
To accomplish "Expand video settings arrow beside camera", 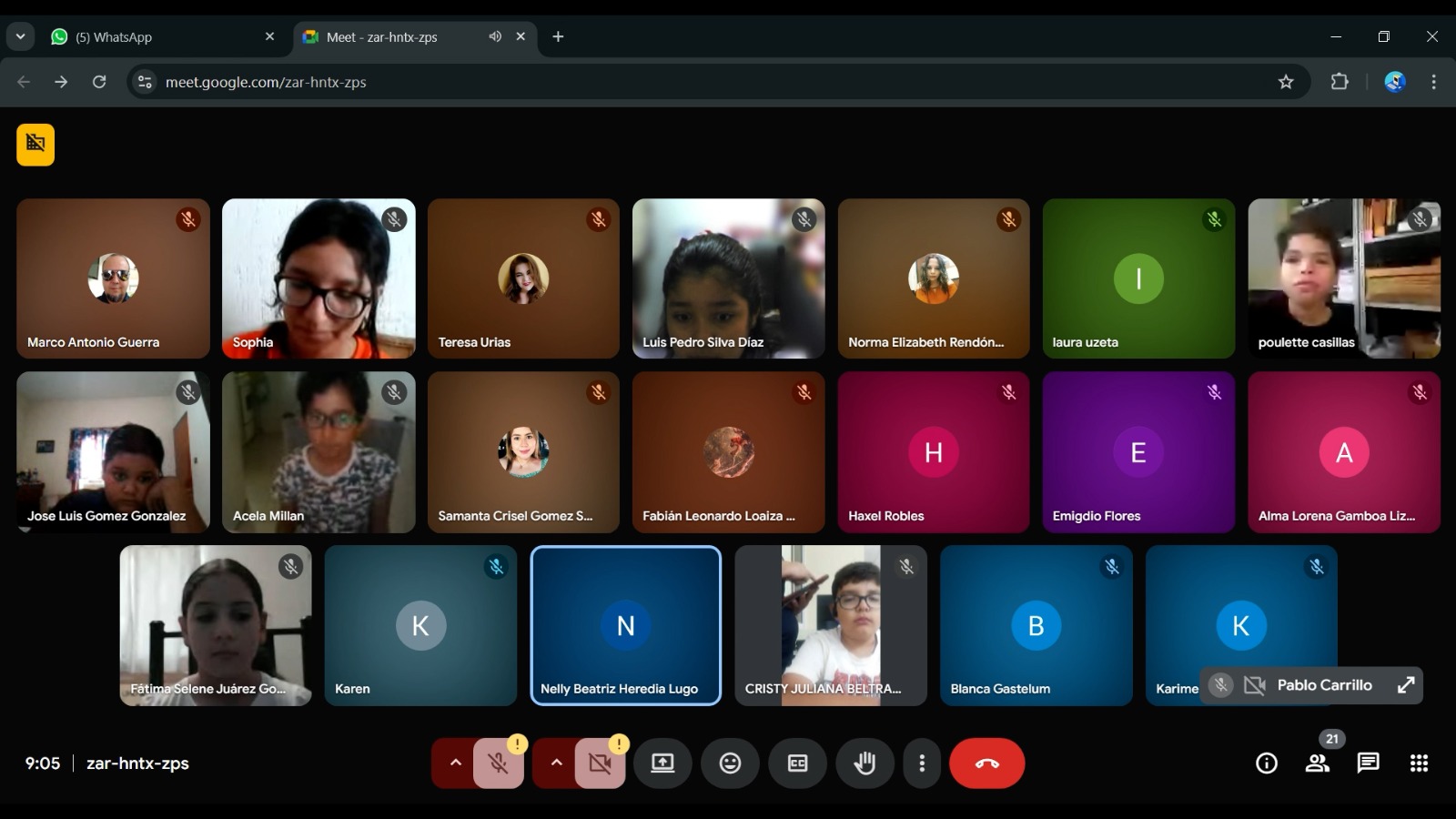I will pyautogui.click(x=556, y=763).
